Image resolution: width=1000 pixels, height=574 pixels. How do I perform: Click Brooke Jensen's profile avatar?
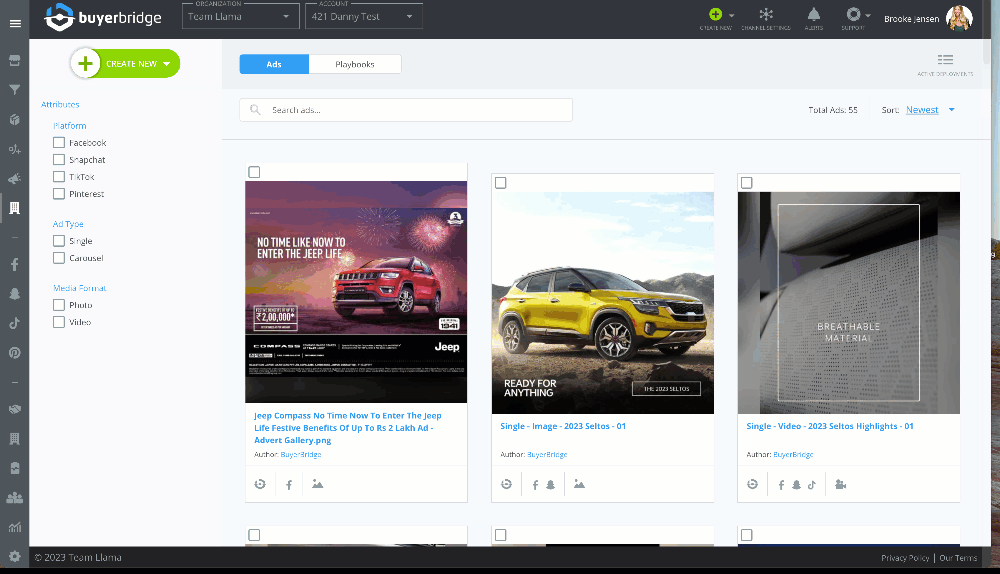tap(959, 18)
